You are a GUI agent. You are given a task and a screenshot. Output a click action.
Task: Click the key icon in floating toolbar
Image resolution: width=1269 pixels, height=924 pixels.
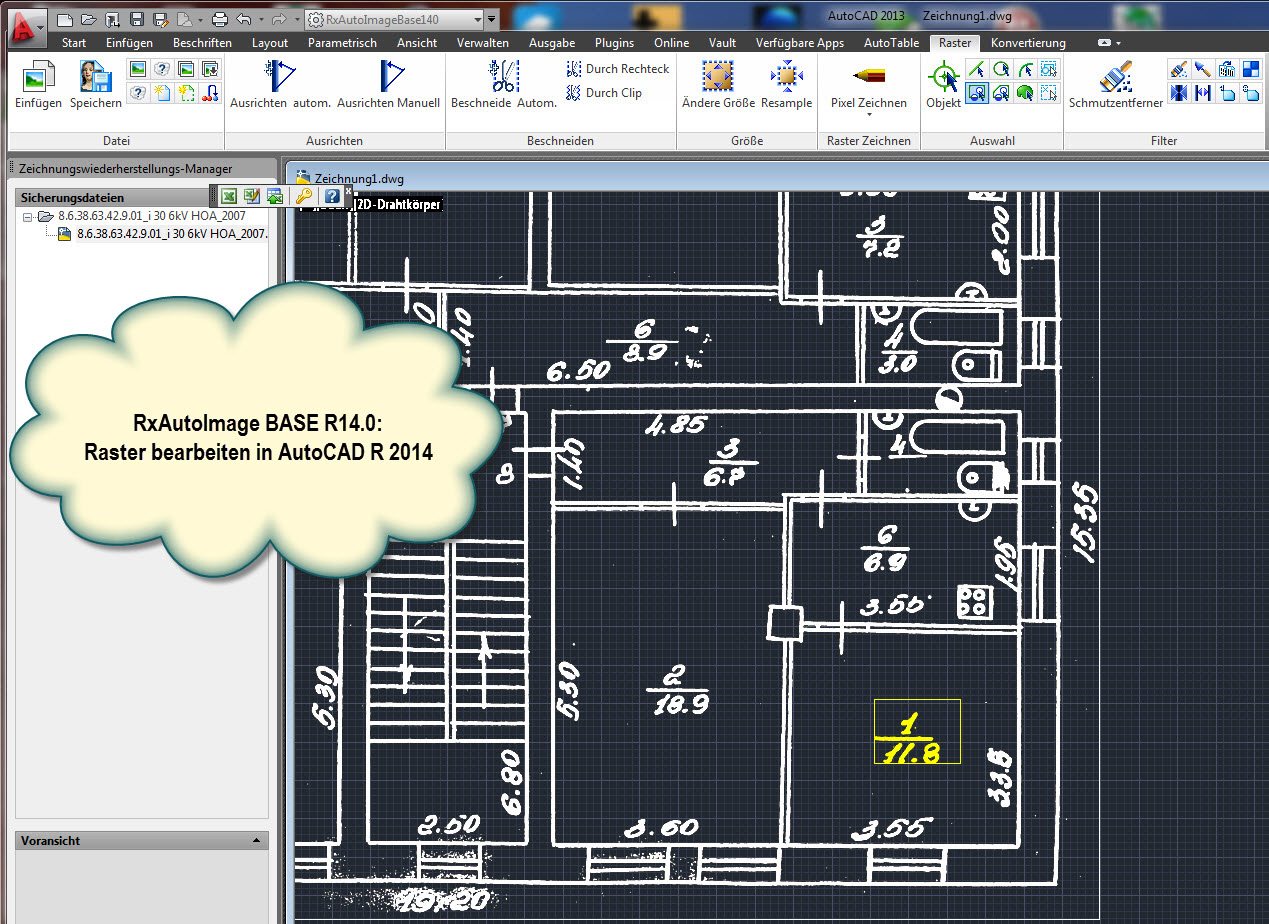(x=303, y=196)
